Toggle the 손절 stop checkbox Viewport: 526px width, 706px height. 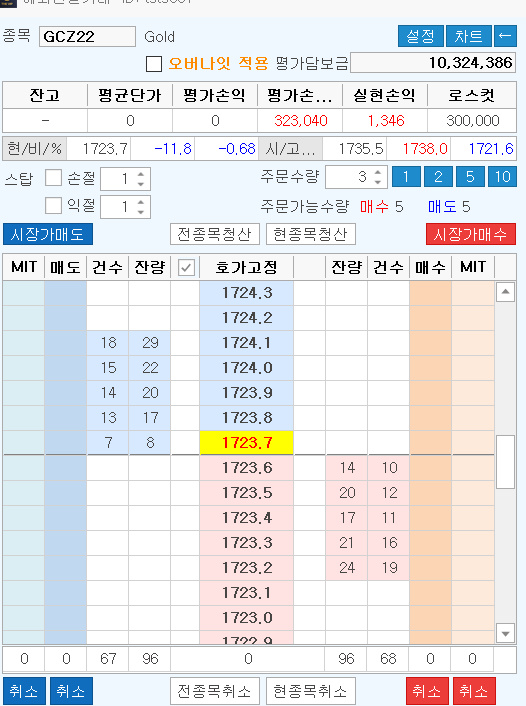coord(54,178)
